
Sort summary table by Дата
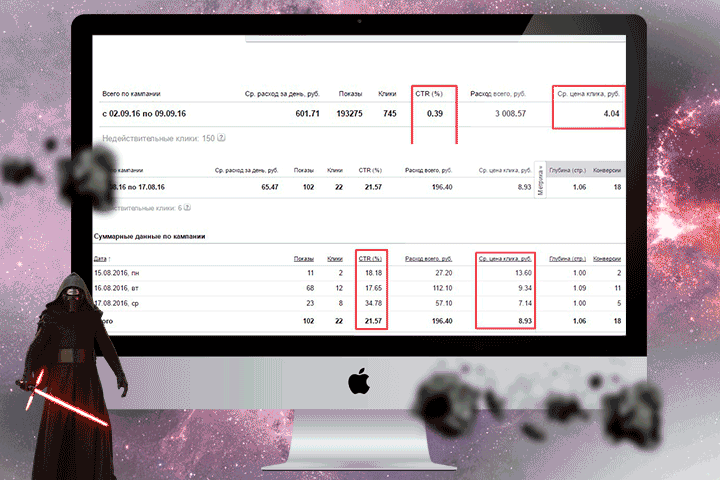tap(102, 259)
